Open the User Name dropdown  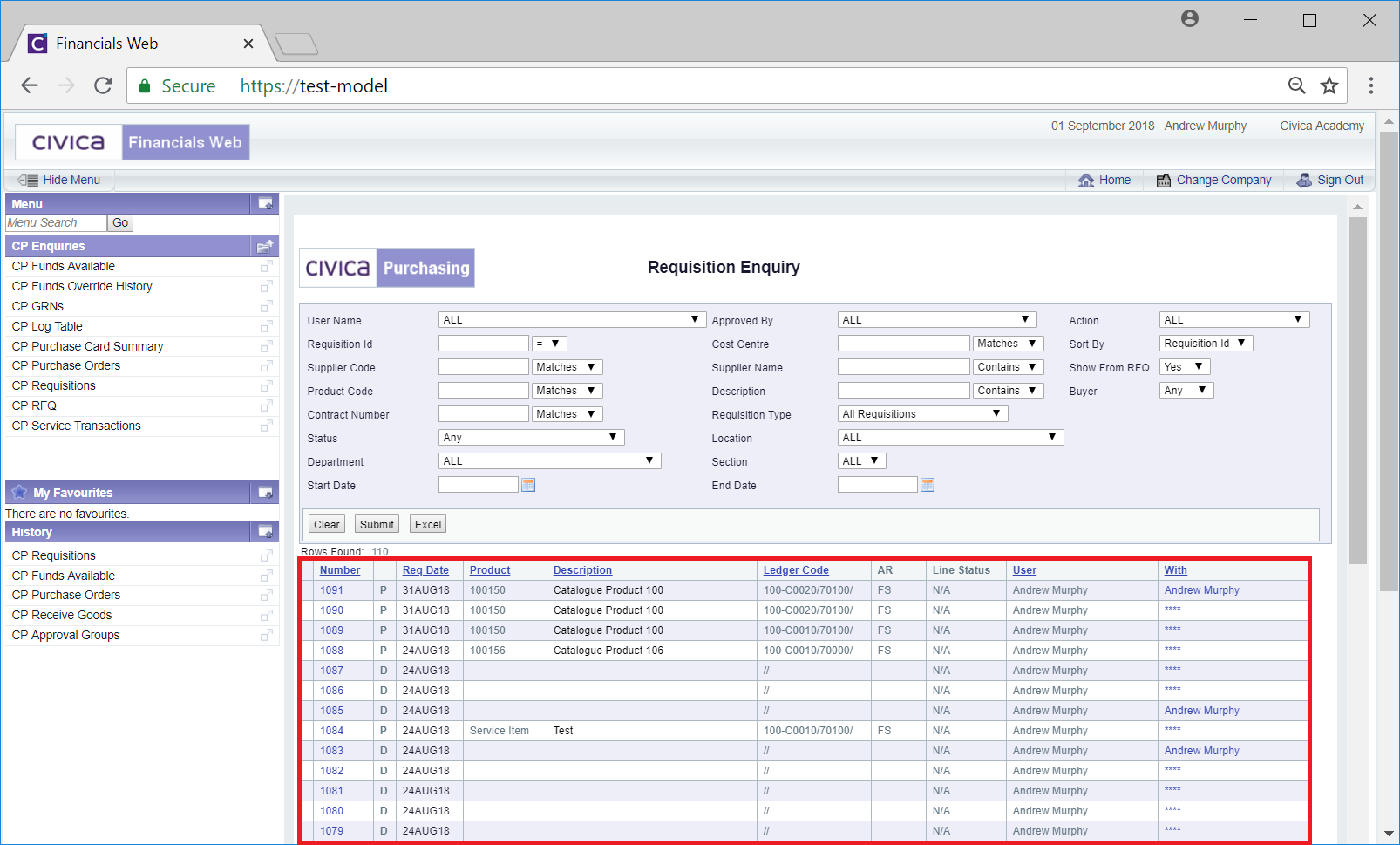[x=572, y=320]
